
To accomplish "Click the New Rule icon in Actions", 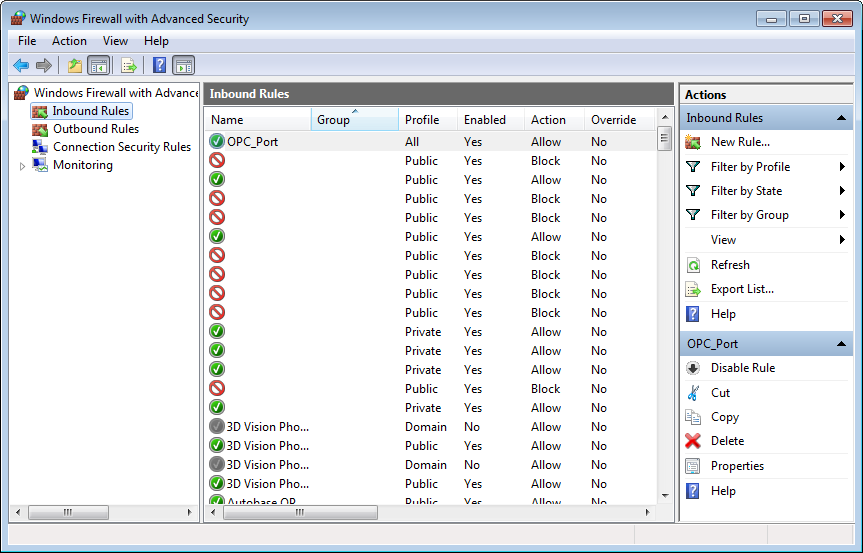I will tap(693, 143).
